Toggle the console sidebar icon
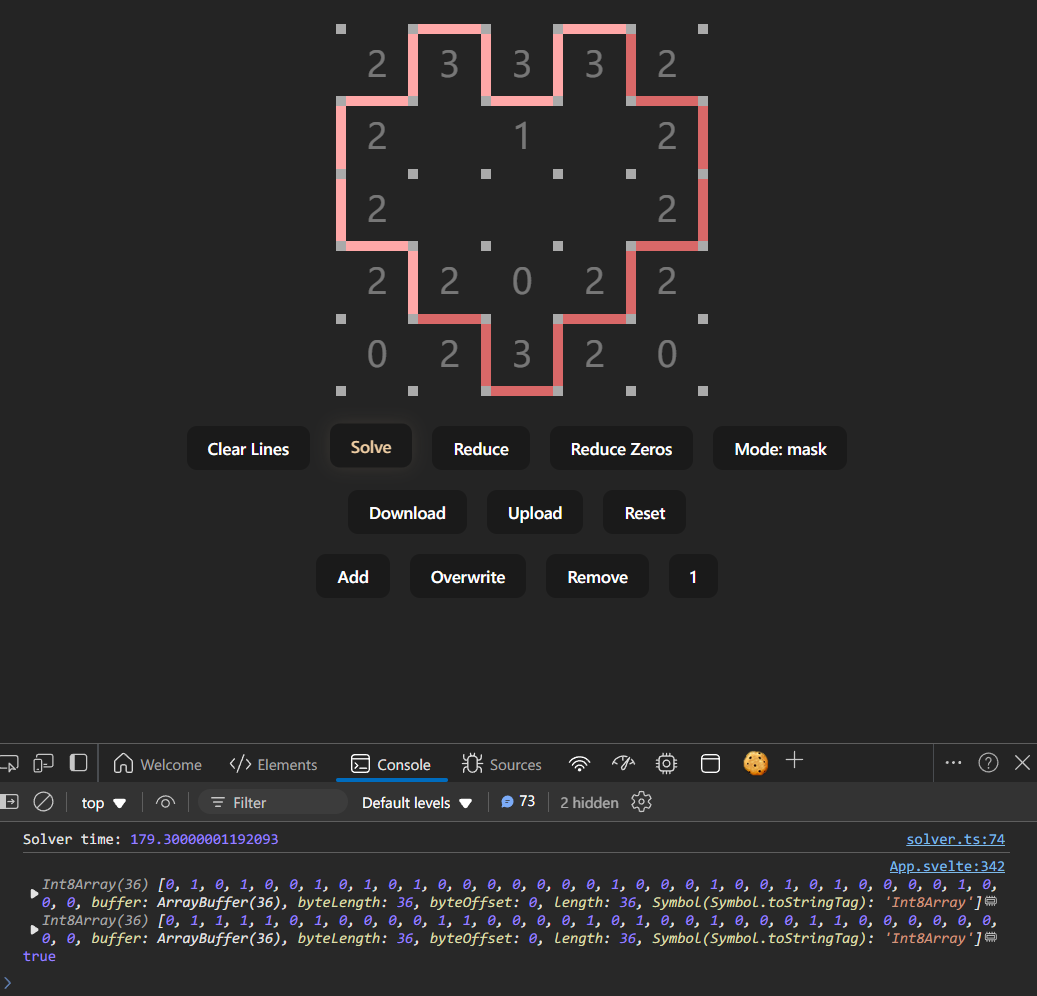1037x996 pixels. pos(9,802)
